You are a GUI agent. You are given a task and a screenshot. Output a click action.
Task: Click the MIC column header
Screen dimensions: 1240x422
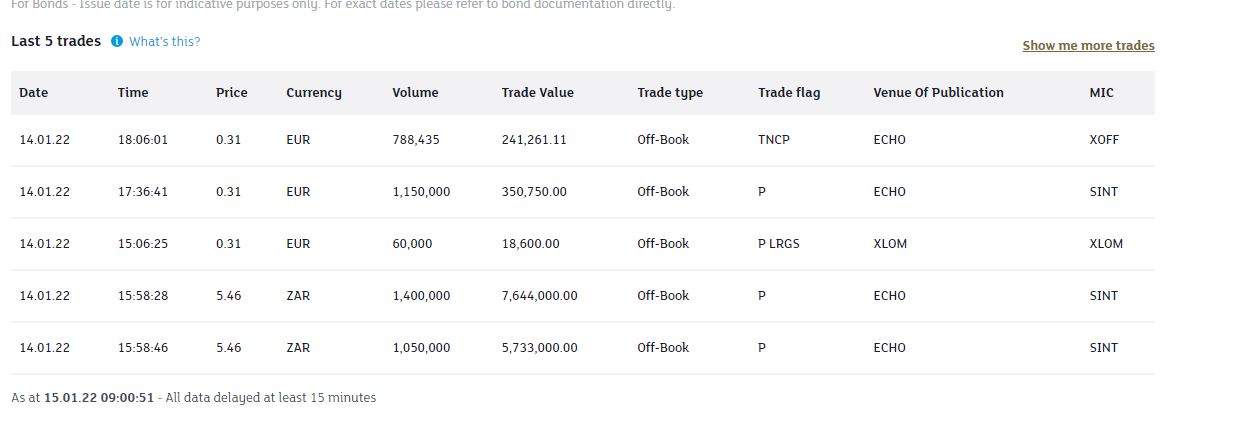[x=1101, y=93]
